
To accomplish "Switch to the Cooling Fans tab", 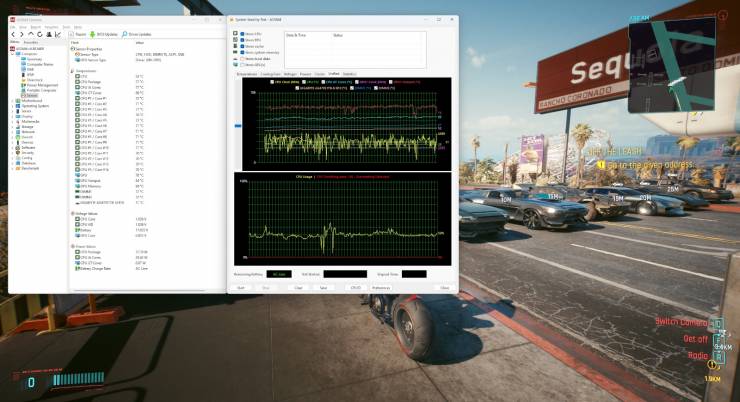I will click(270, 74).
